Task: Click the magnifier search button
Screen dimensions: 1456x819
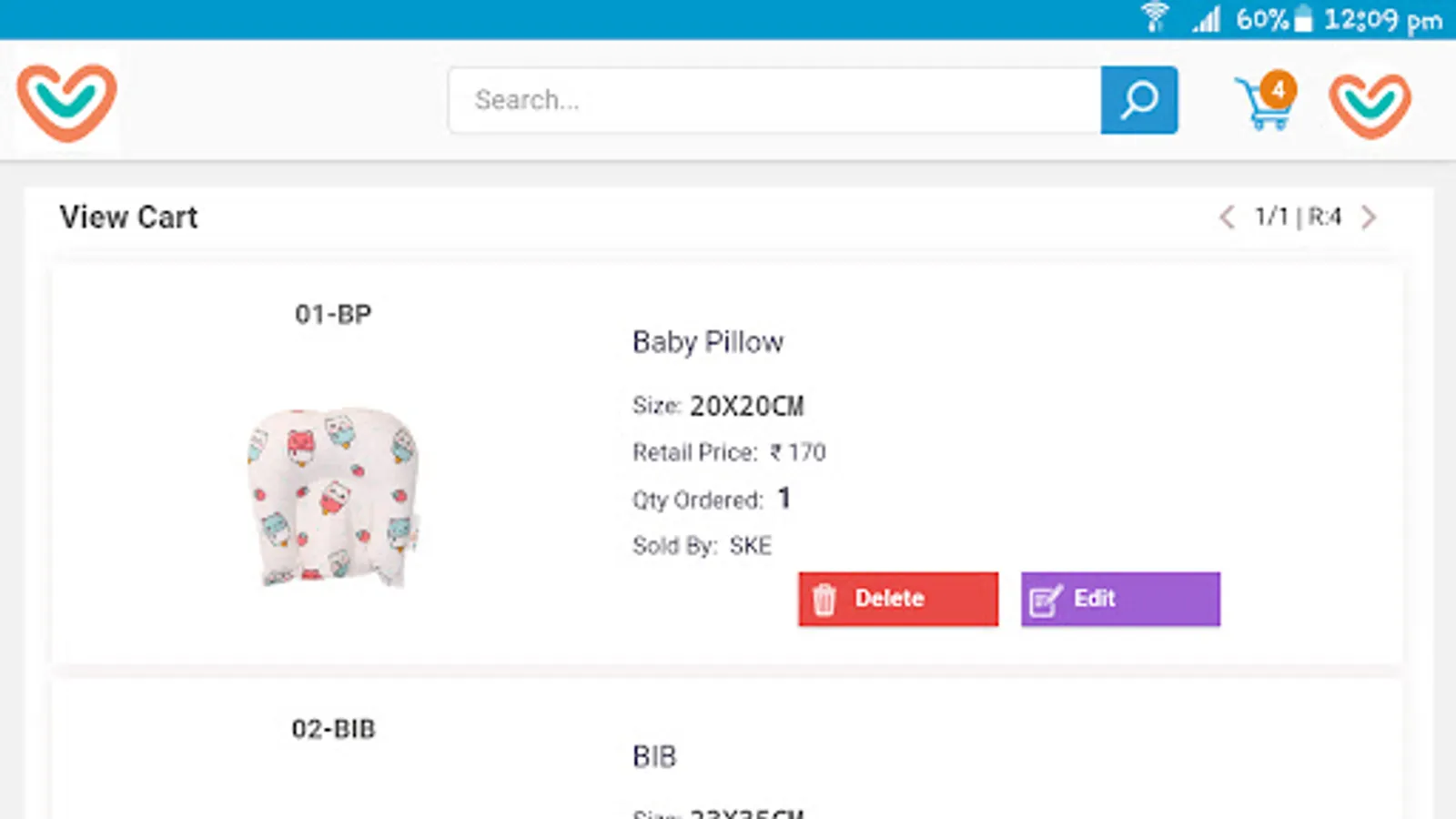Action: click(x=1138, y=100)
